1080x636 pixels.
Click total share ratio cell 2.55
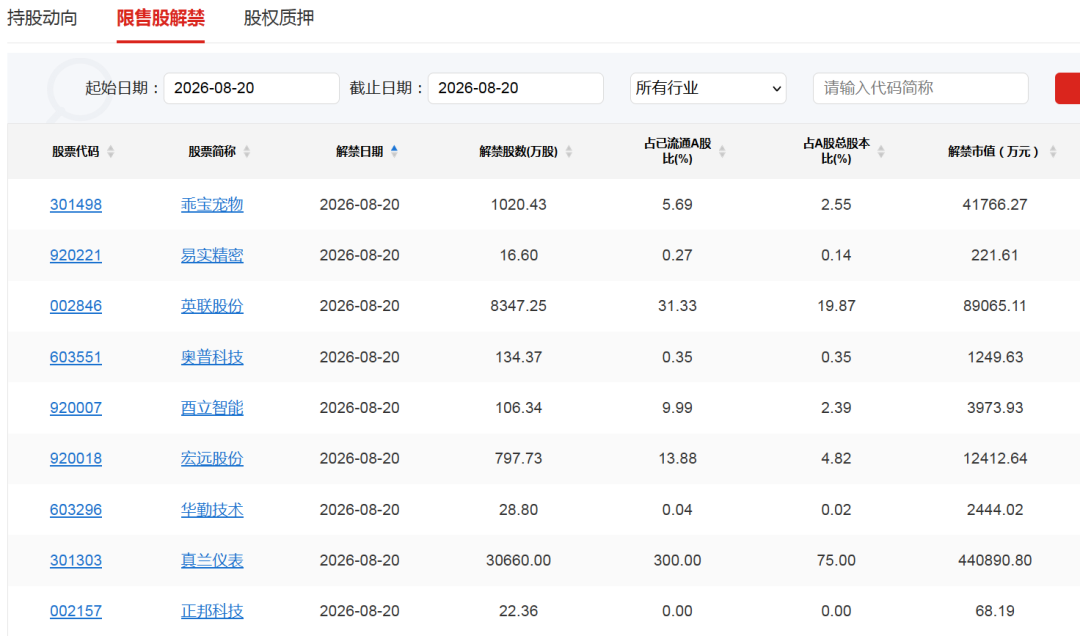click(836, 205)
